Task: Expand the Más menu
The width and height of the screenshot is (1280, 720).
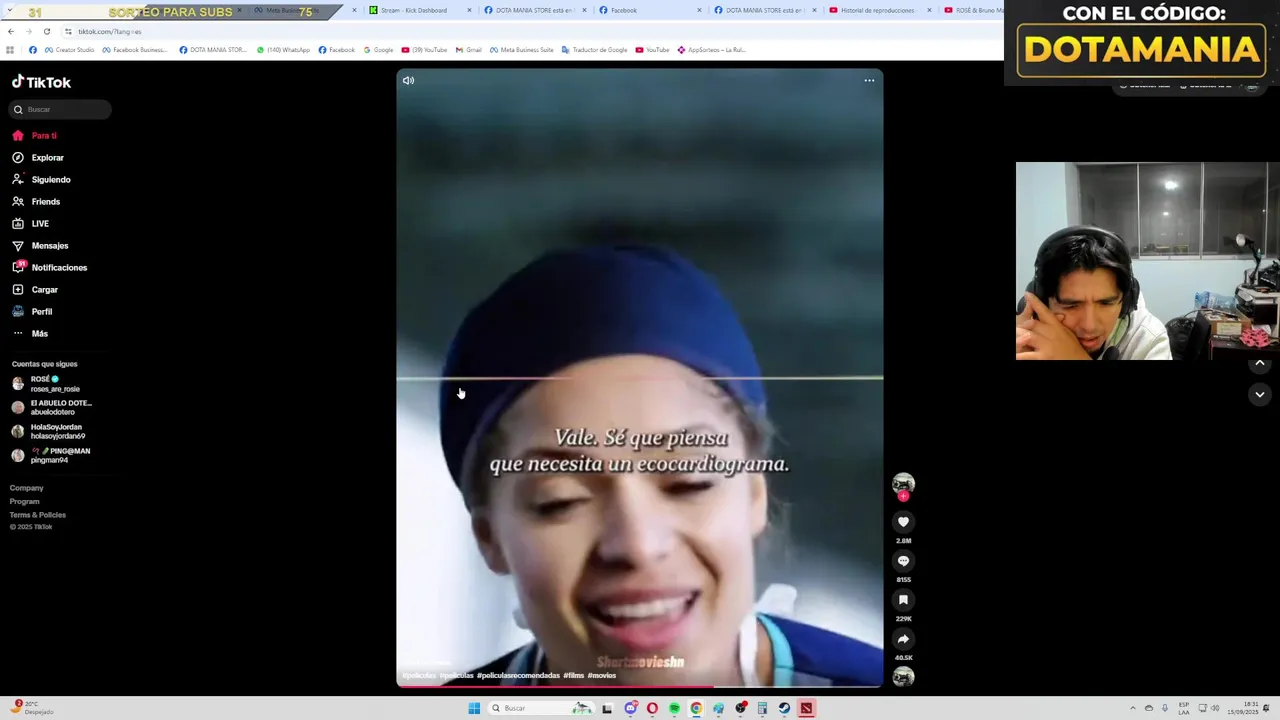Action: (x=30, y=333)
